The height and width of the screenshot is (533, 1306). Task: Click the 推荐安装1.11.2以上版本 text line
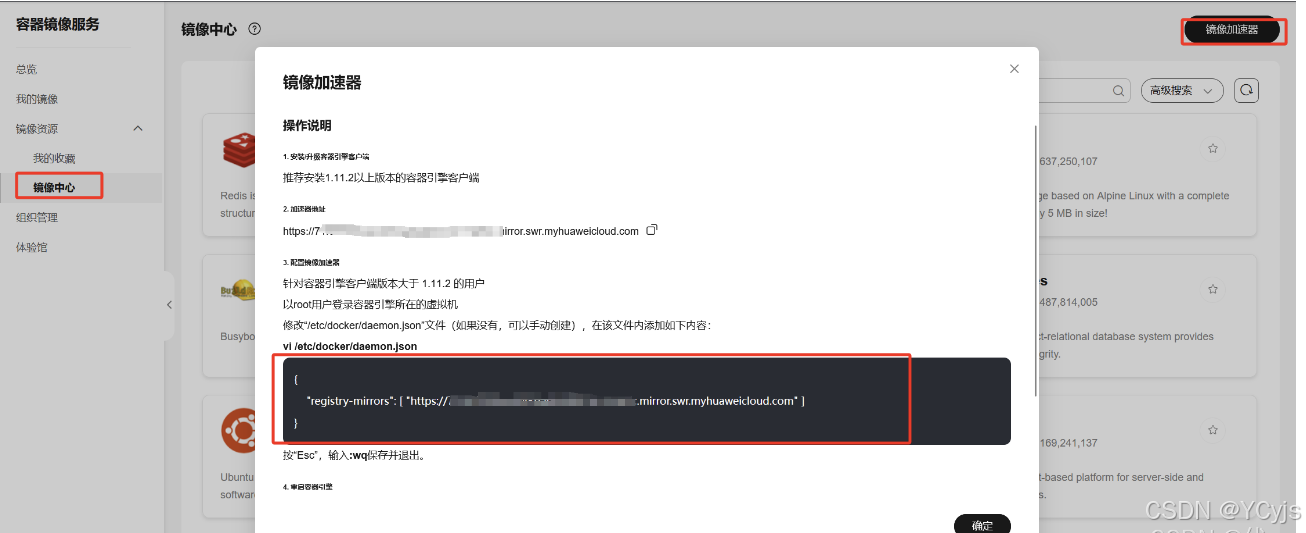pos(381,178)
